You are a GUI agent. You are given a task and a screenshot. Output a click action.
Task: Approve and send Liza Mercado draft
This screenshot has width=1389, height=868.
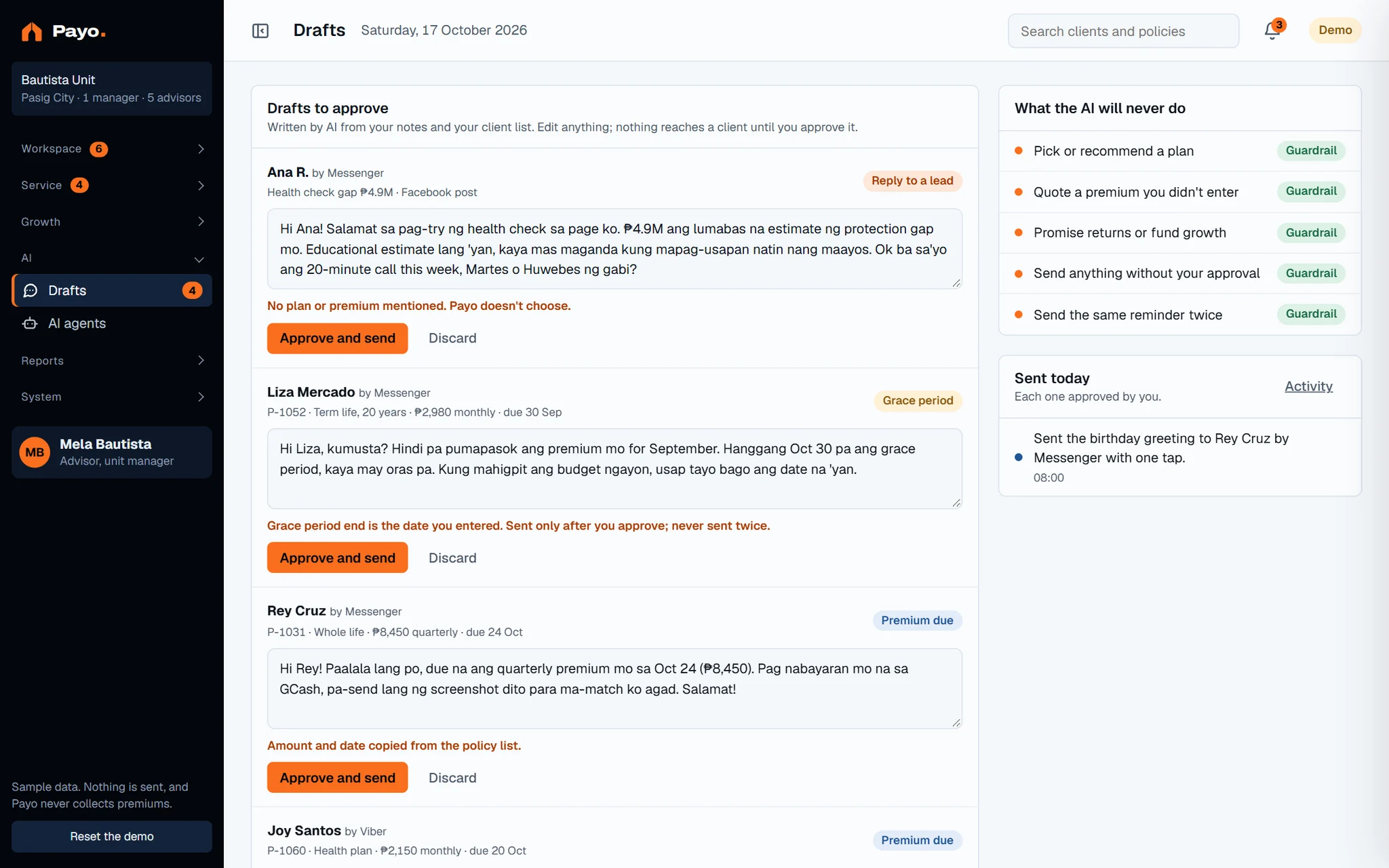coord(337,558)
